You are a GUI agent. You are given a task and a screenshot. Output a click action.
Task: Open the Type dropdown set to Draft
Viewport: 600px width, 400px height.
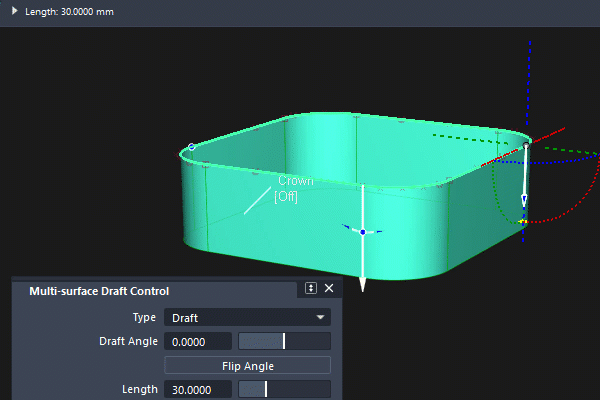pyautogui.click(x=247, y=317)
